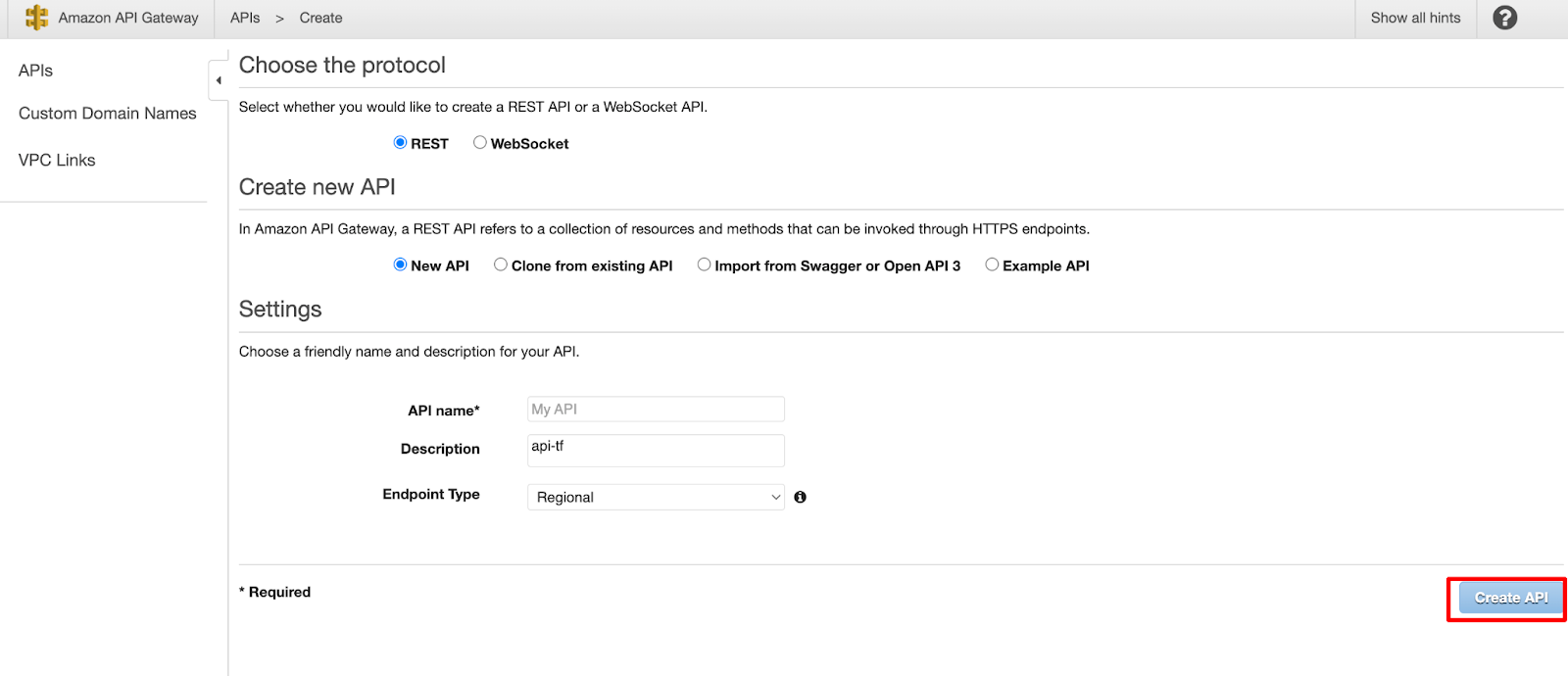Choose the New API radio option
1568x676 pixels.
pos(400,265)
